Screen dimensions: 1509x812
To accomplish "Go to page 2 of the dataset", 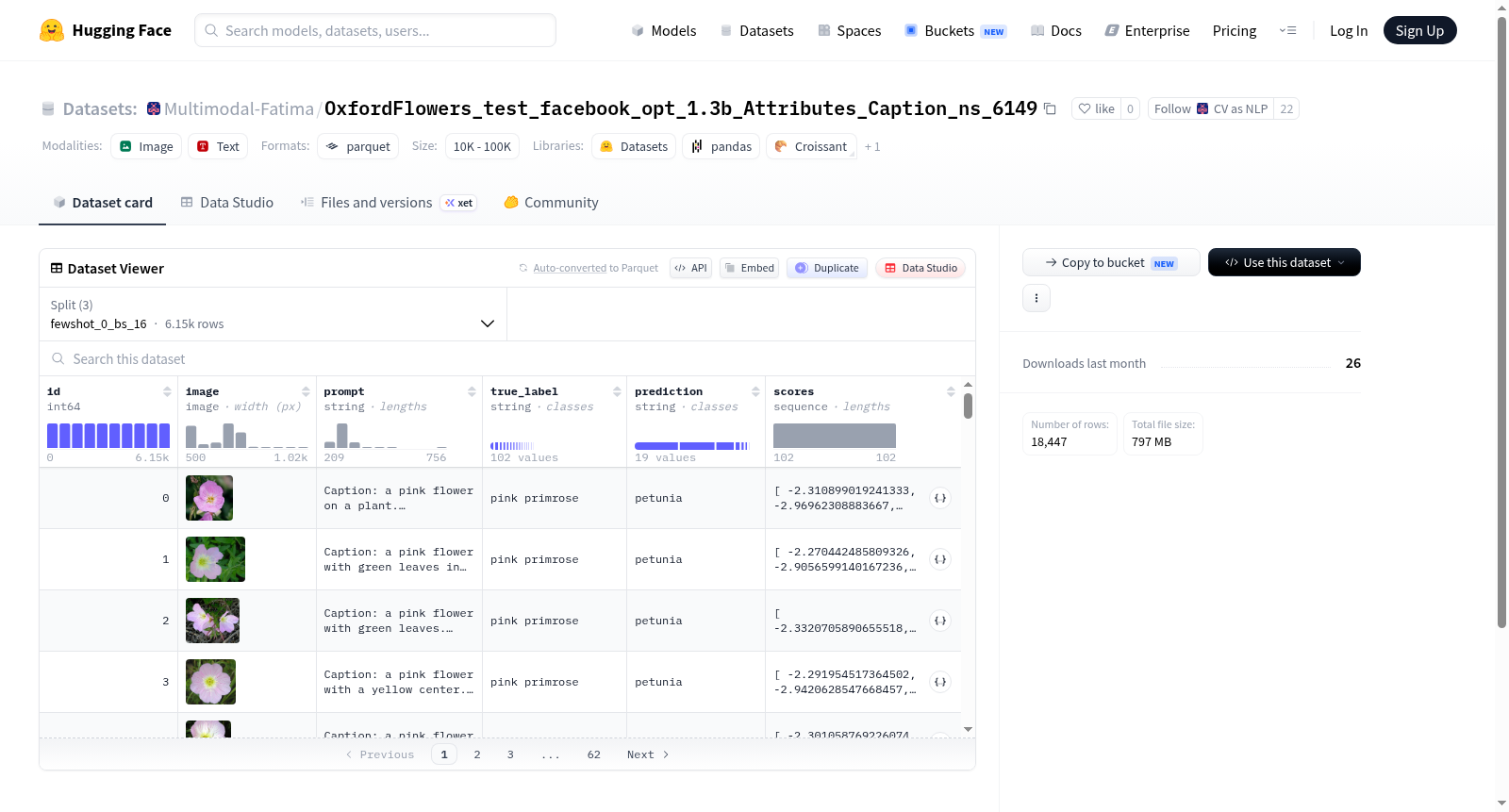I will [x=477, y=754].
